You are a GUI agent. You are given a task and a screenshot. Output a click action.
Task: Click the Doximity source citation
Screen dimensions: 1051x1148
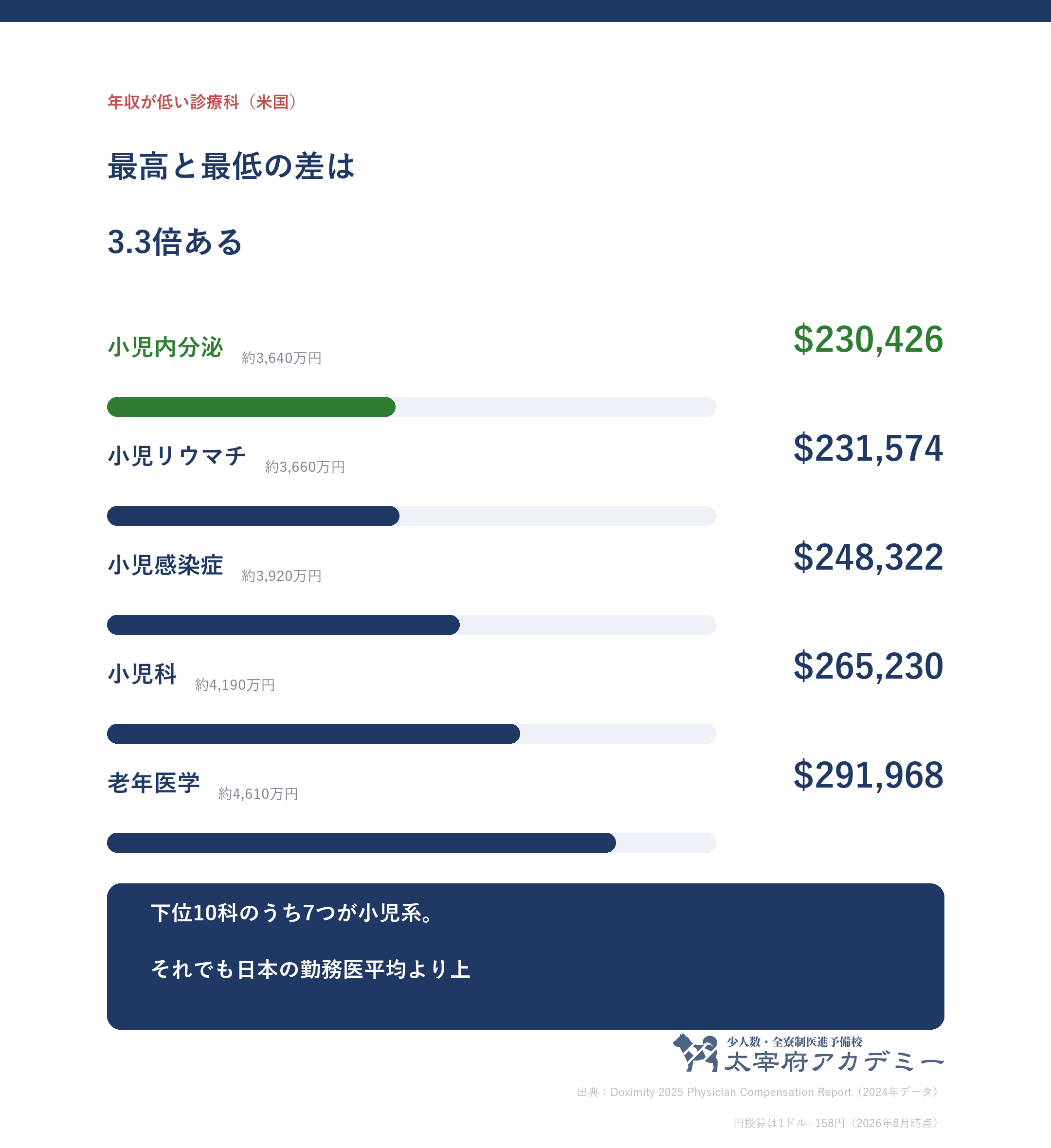760,1092
